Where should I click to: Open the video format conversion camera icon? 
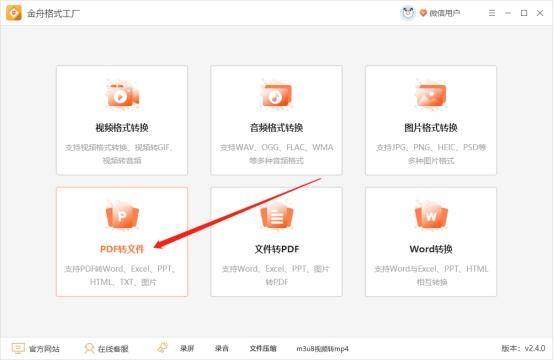[x=122, y=95]
